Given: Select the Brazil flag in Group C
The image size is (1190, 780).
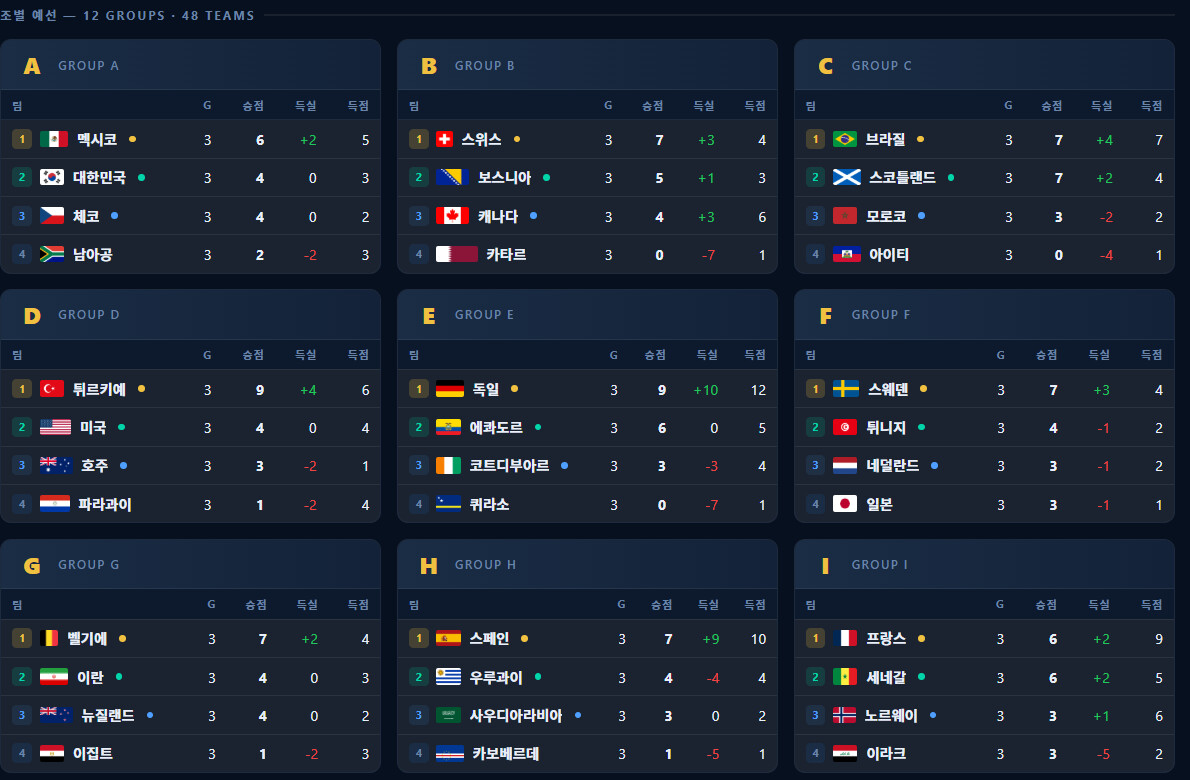Looking at the screenshot, I should click(x=845, y=139).
